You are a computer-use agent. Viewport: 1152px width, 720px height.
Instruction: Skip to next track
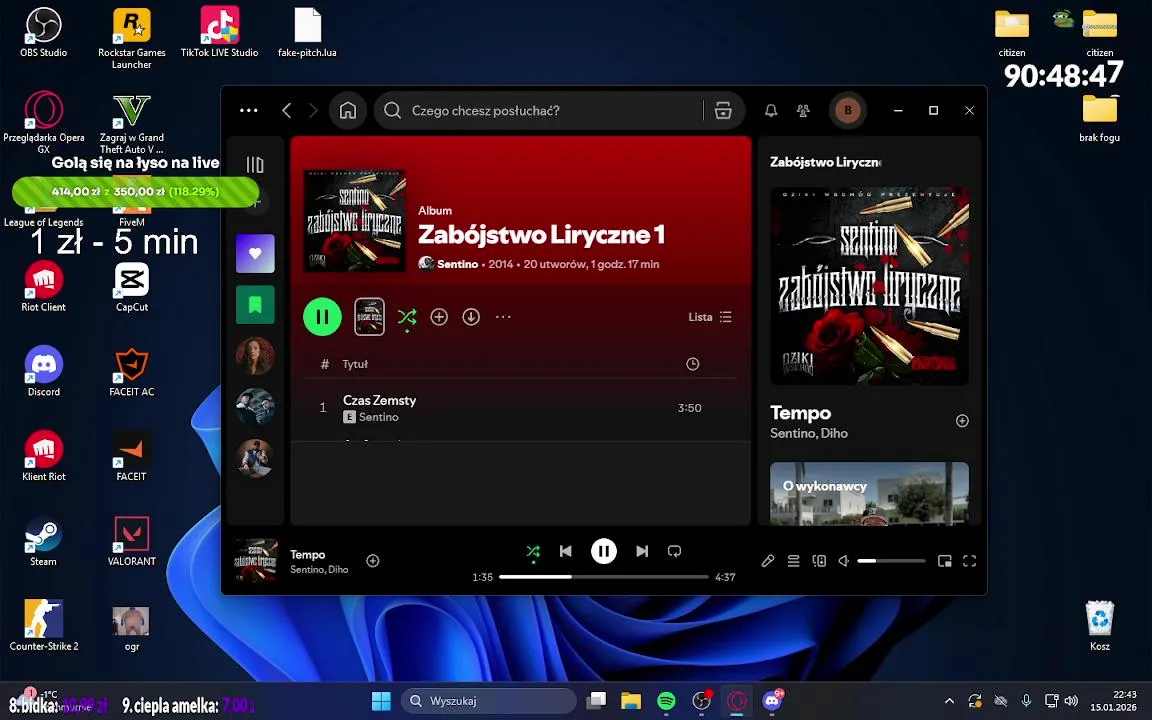pos(642,551)
